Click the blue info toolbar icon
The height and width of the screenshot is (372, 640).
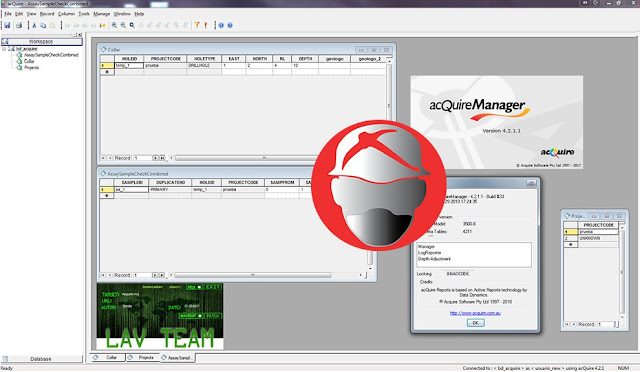pos(221,25)
